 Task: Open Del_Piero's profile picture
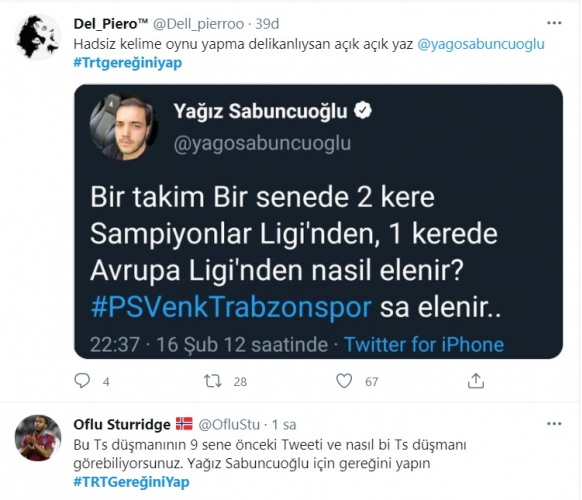pos(38,37)
